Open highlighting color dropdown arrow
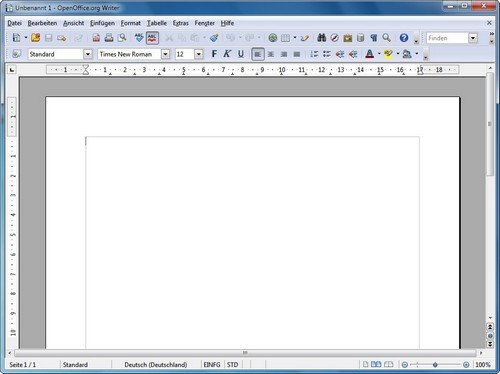 398,54
